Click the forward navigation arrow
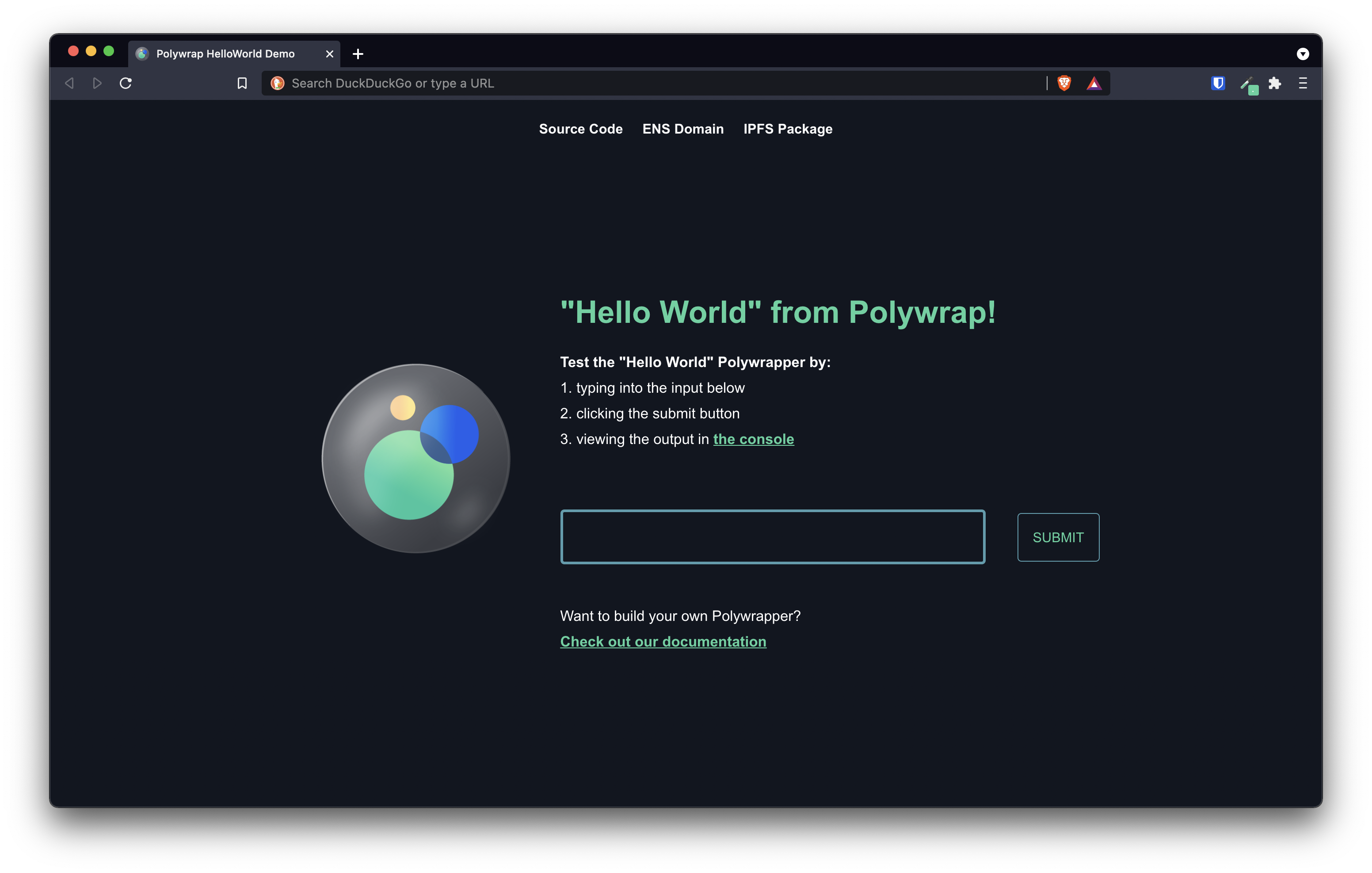The image size is (1372, 873). [97, 83]
